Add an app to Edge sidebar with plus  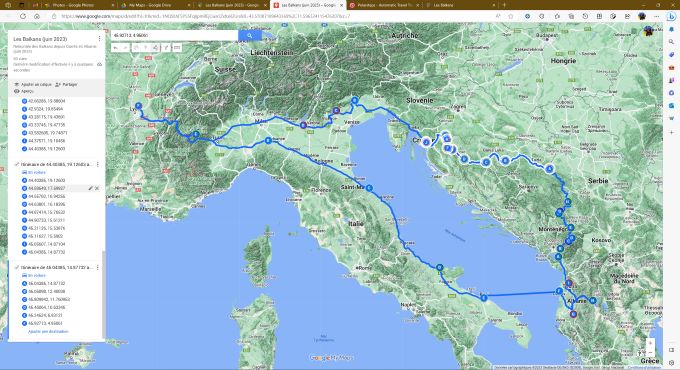pos(671,132)
